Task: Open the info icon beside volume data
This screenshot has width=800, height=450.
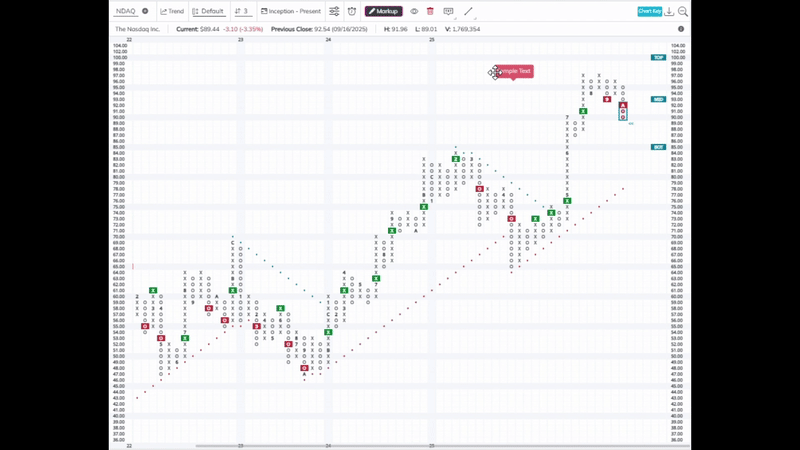Action: click(681, 29)
